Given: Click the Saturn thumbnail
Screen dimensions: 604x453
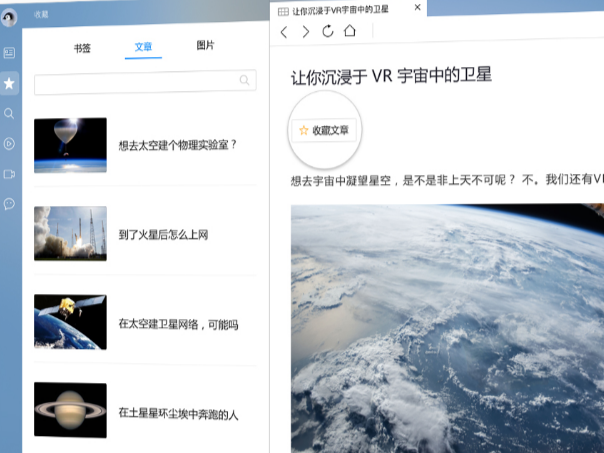Looking at the screenshot, I should 70,410.
